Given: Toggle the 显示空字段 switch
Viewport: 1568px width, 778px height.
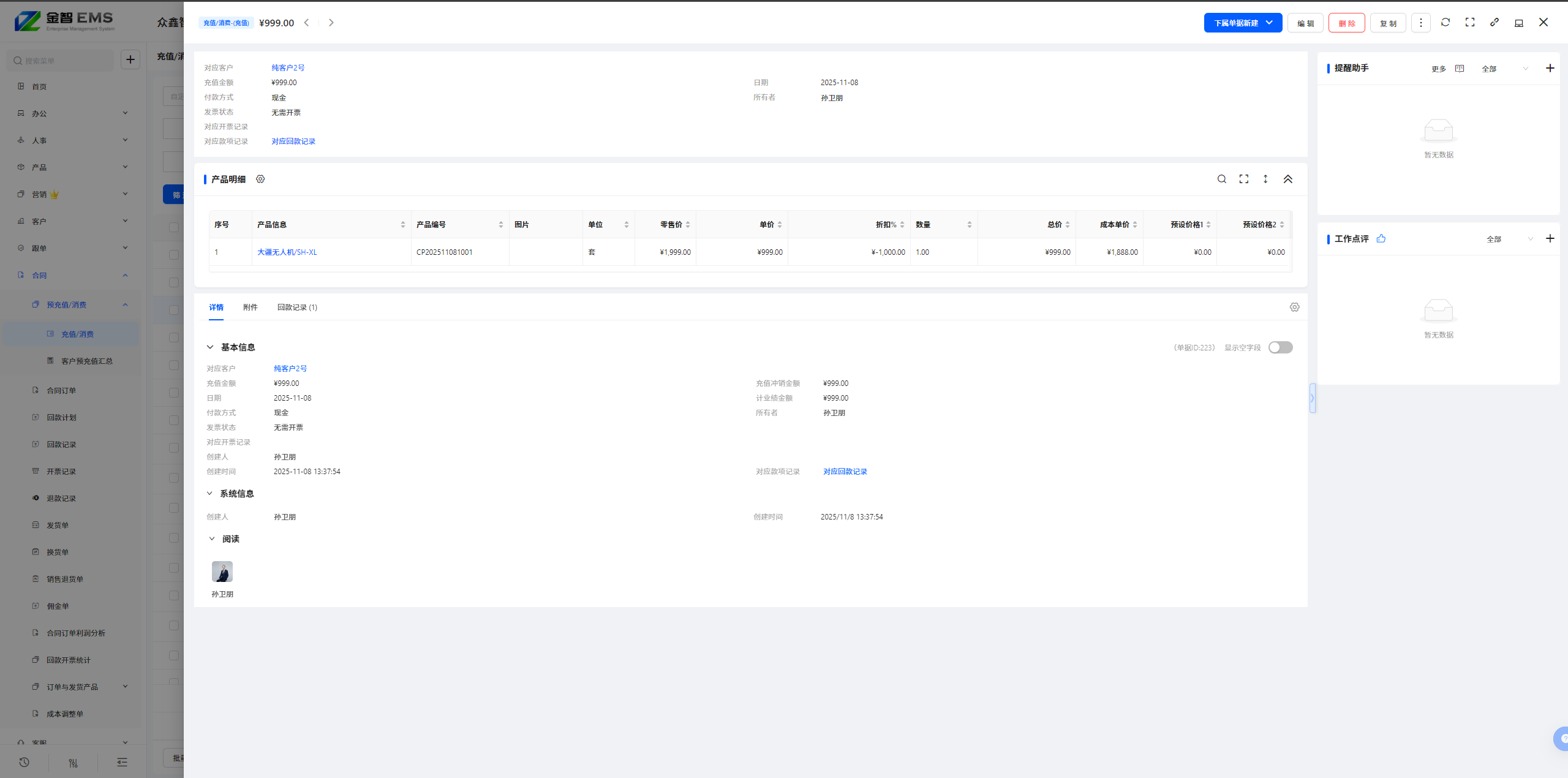Looking at the screenshot, I should [1280, 347].
